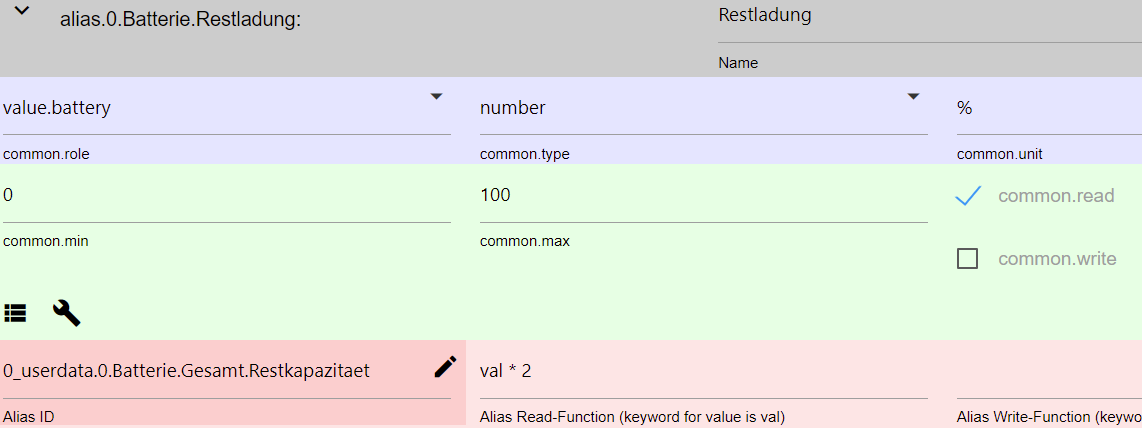Click the Alias Read-Function field with val * 2
The image size is (1142, 437).
point(703,371)
